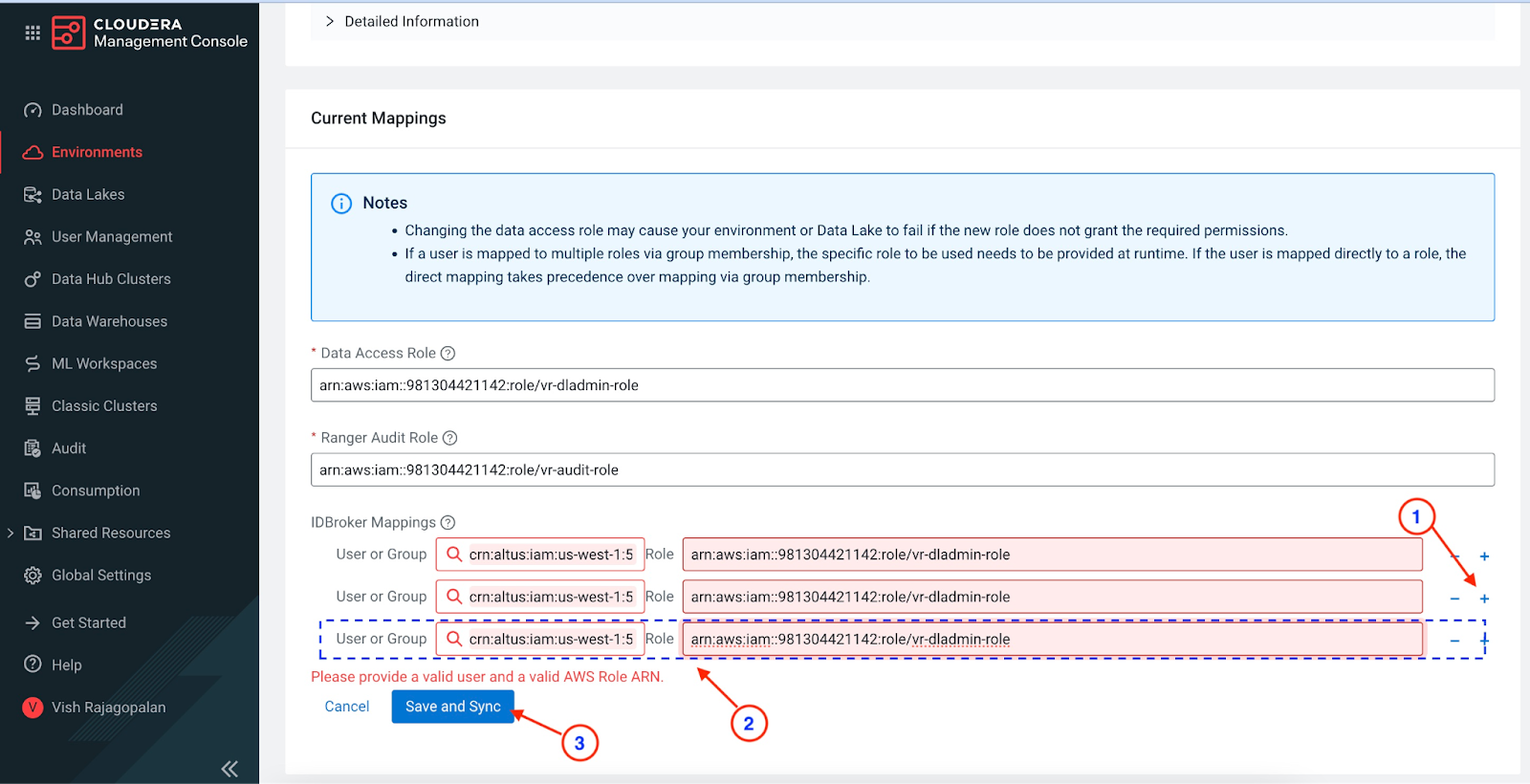Open User Management from sidebar
Viewport: 1530px width, 784px height.
click(x=112, y=236)
